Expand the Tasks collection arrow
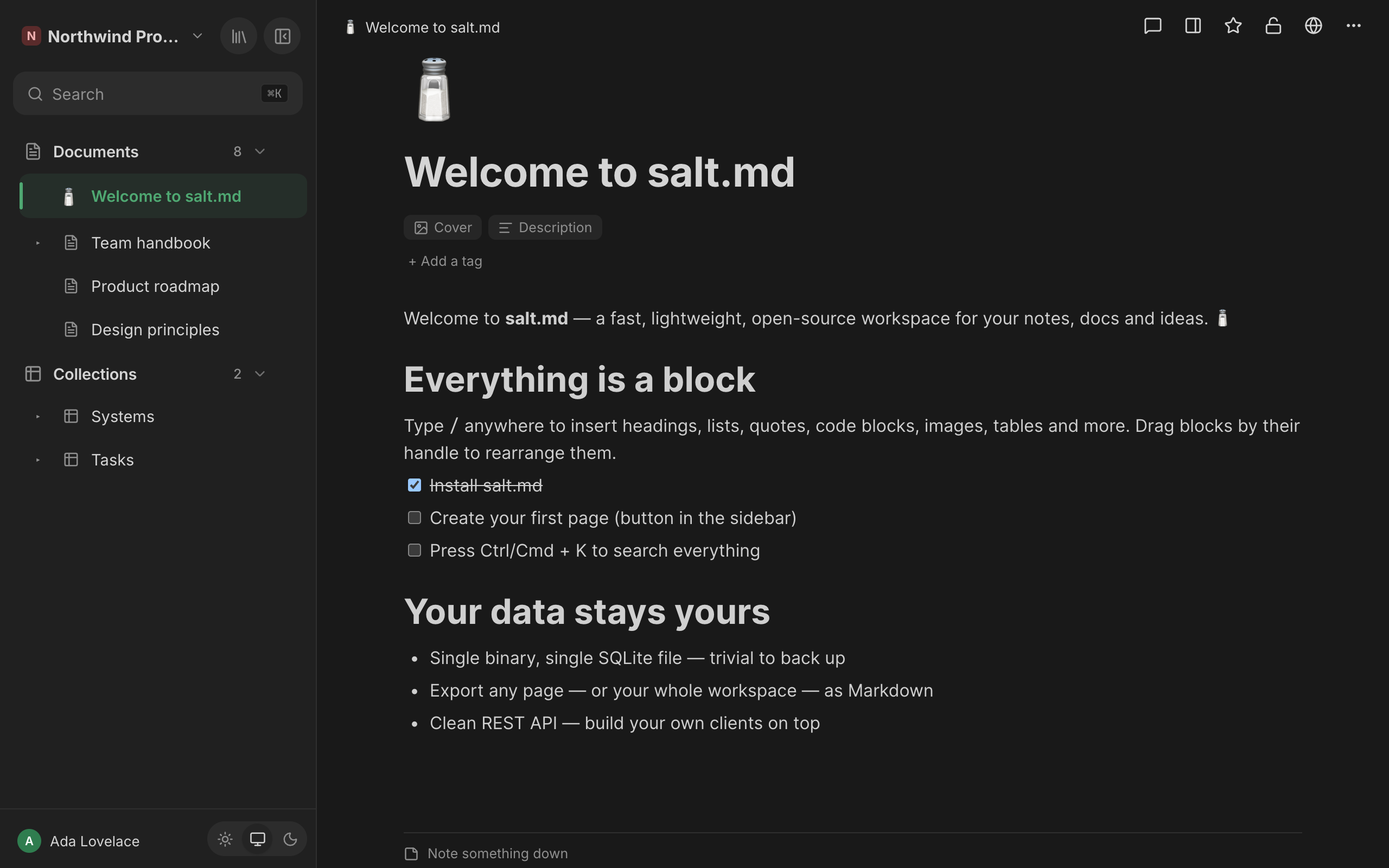 tap(38, 461)
